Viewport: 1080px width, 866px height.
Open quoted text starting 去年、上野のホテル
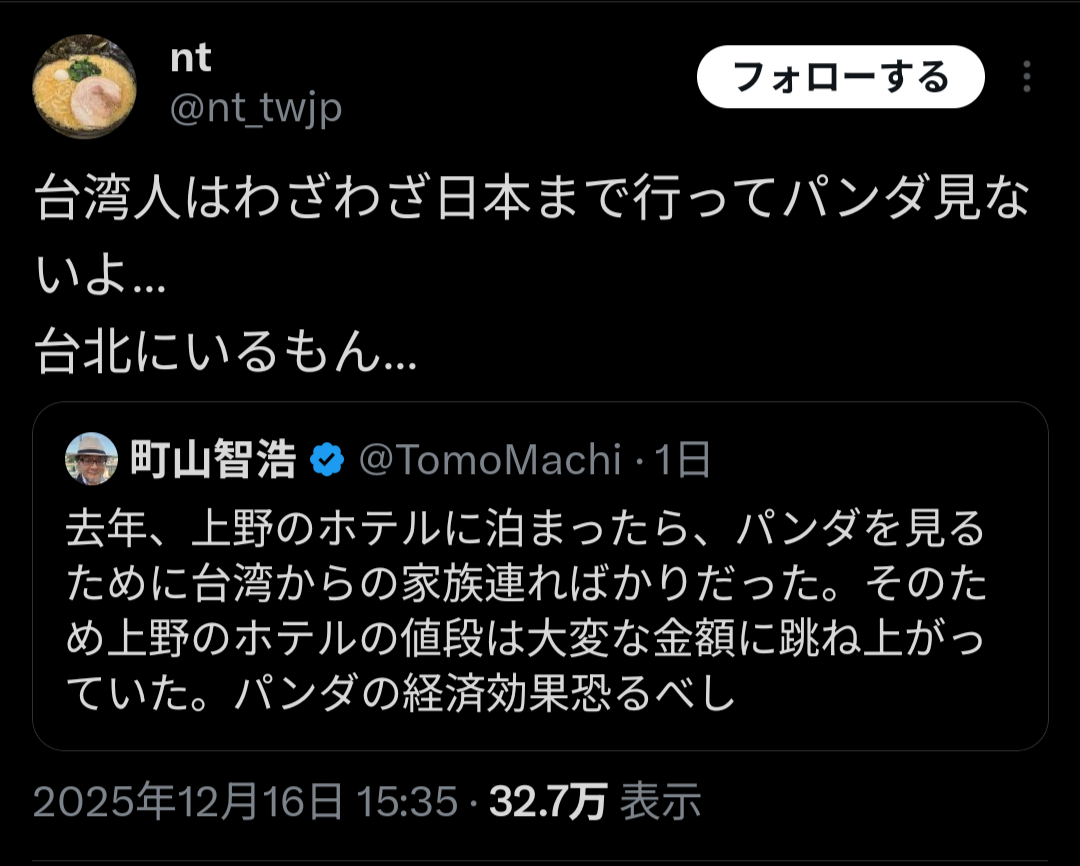click(526, 529)
